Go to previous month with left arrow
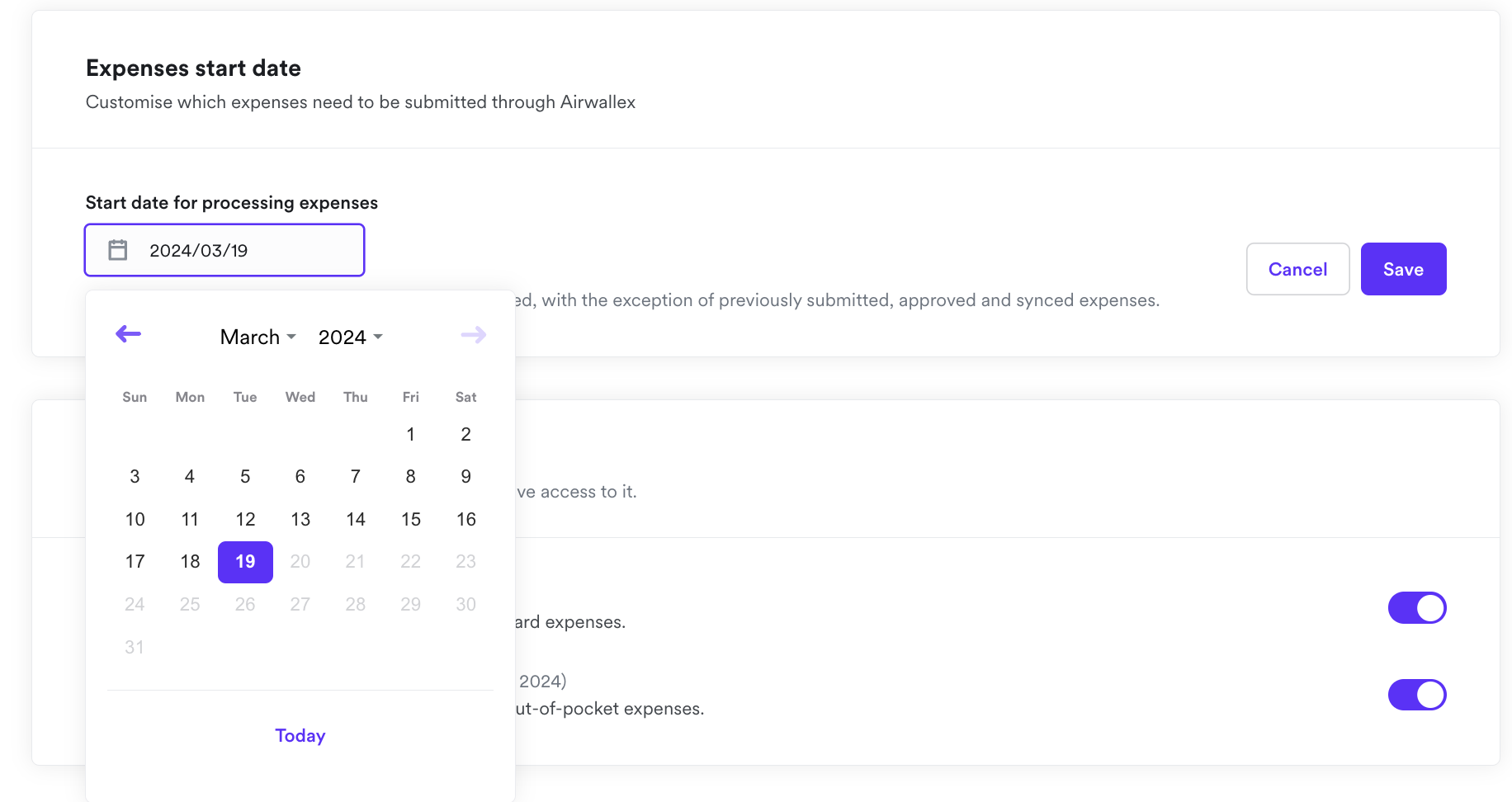 tap(128, 334)
